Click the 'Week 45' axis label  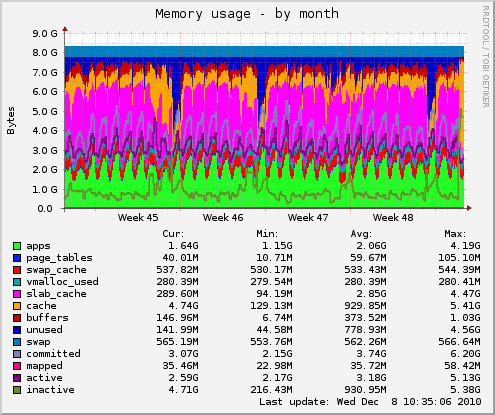[x=138, y=218]
